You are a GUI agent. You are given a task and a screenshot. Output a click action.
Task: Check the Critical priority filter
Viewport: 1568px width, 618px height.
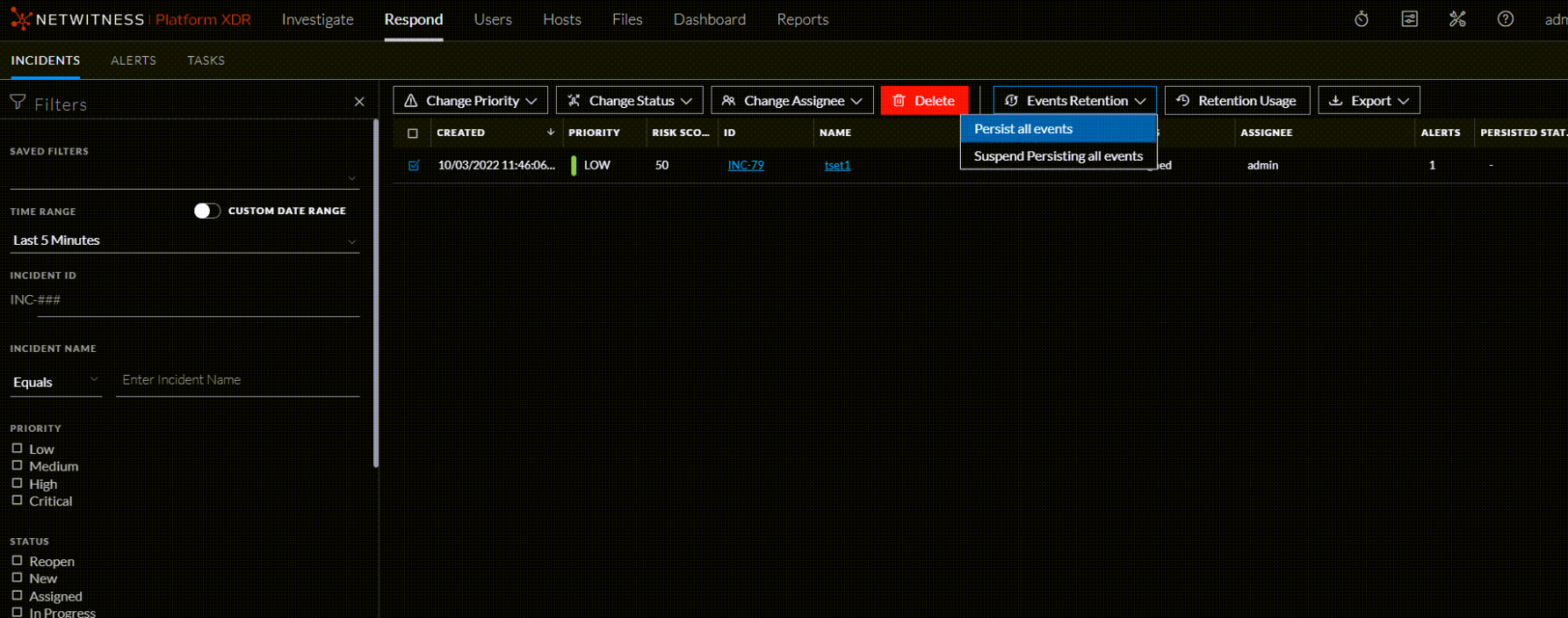(x=17, y=500)
